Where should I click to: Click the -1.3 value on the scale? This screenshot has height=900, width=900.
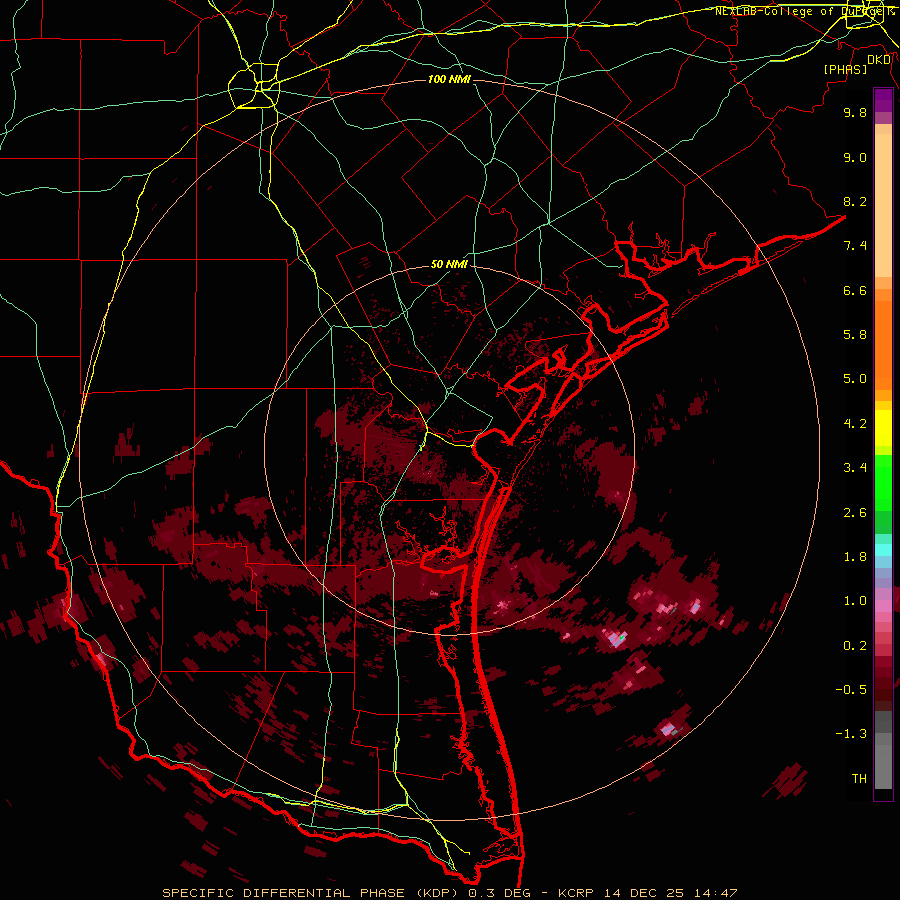(x=851, y=734)
